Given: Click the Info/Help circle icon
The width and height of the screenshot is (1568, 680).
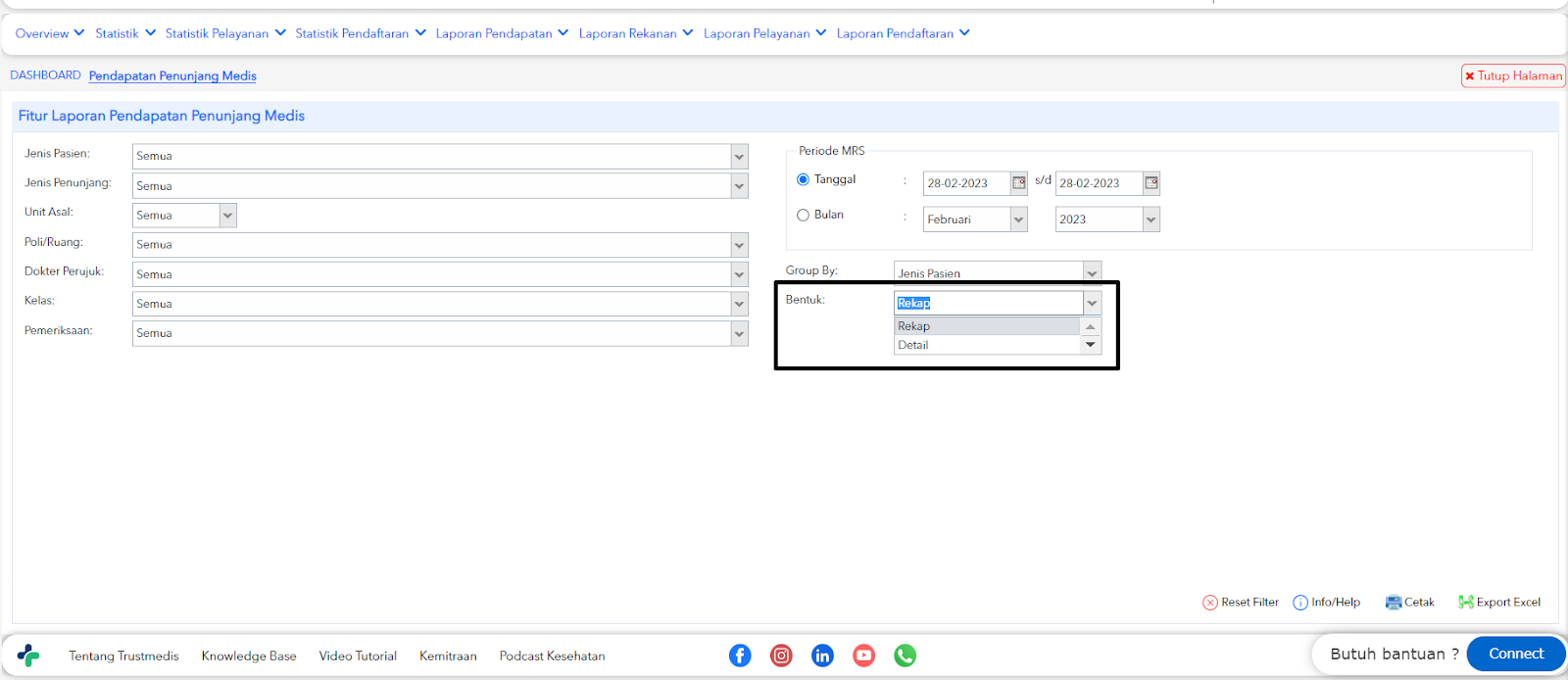Looking at the screenshot, I should tap(1300, 603).
